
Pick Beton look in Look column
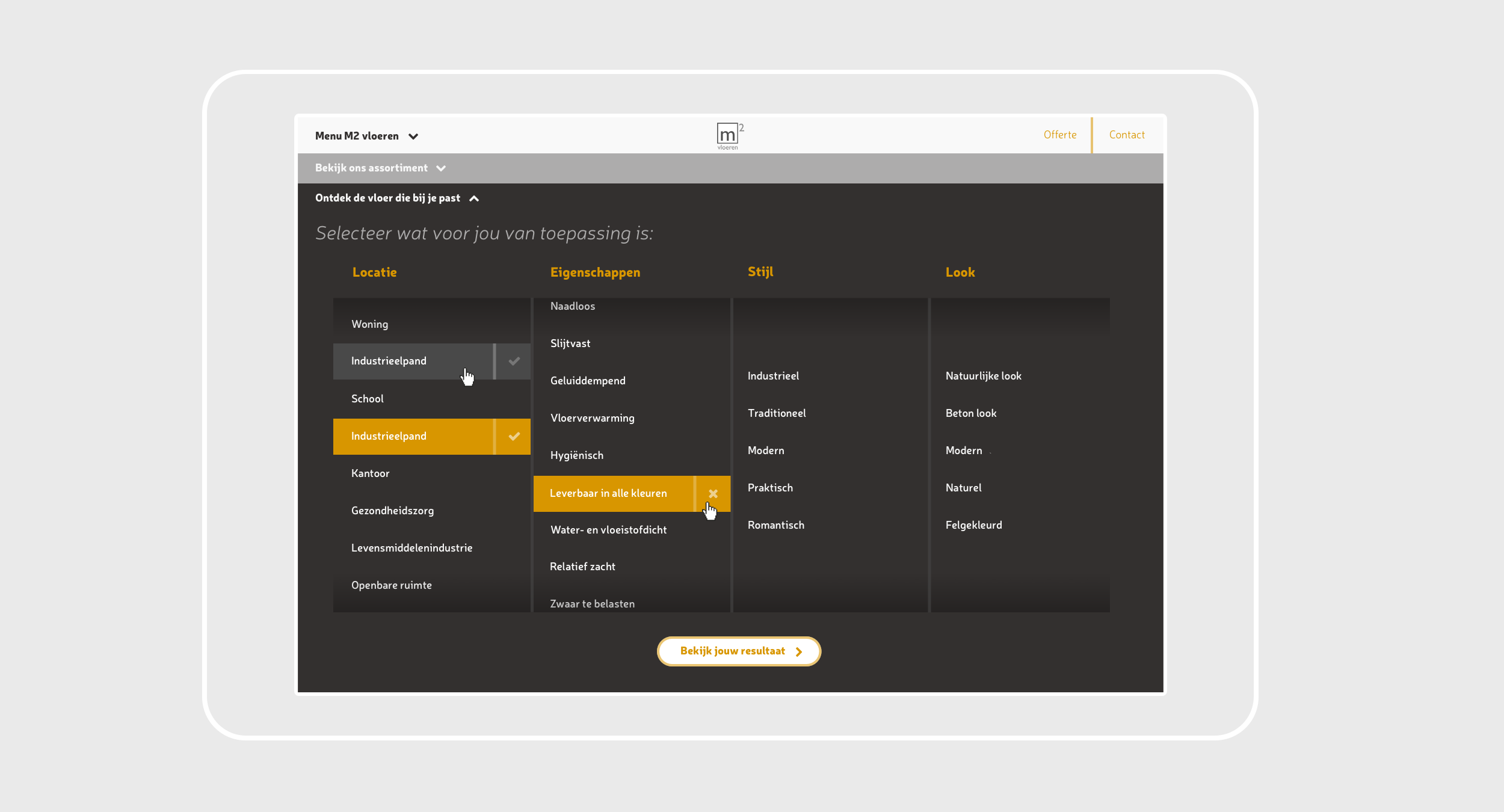click(970, 413)
